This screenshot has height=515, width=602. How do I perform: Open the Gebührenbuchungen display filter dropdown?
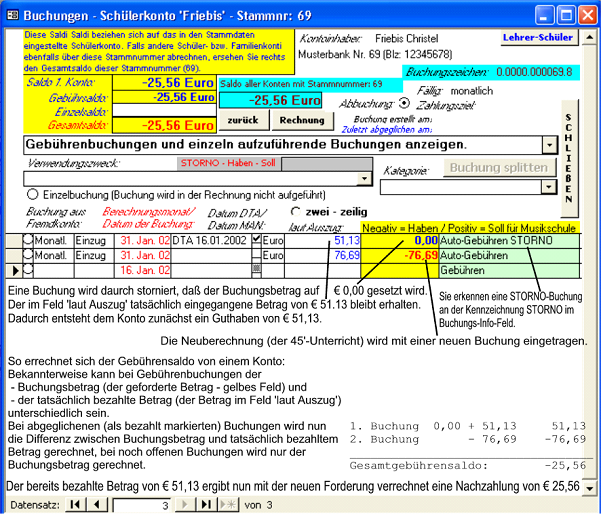coord(548,144)
